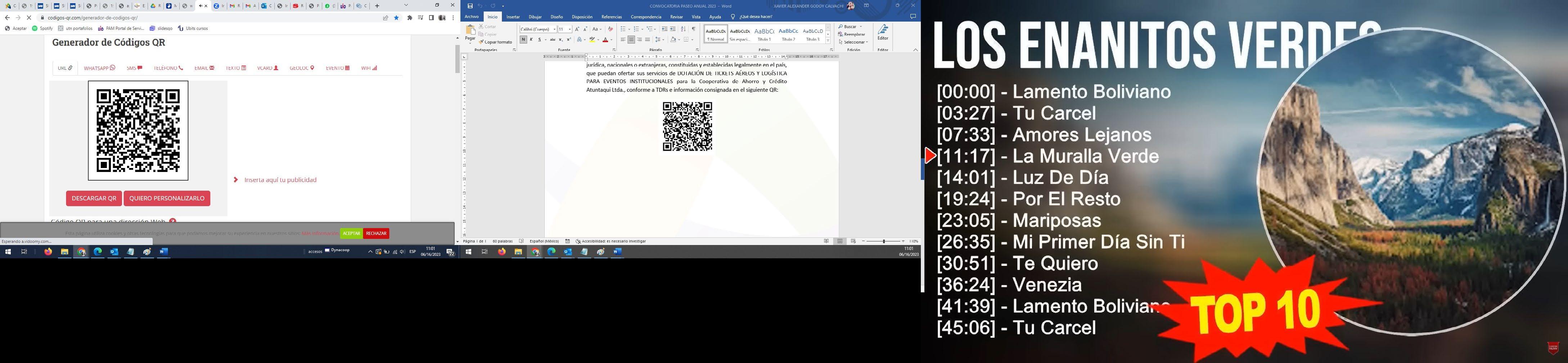
Task: Apply subscript formatting in Word
Action: (560, 40)
